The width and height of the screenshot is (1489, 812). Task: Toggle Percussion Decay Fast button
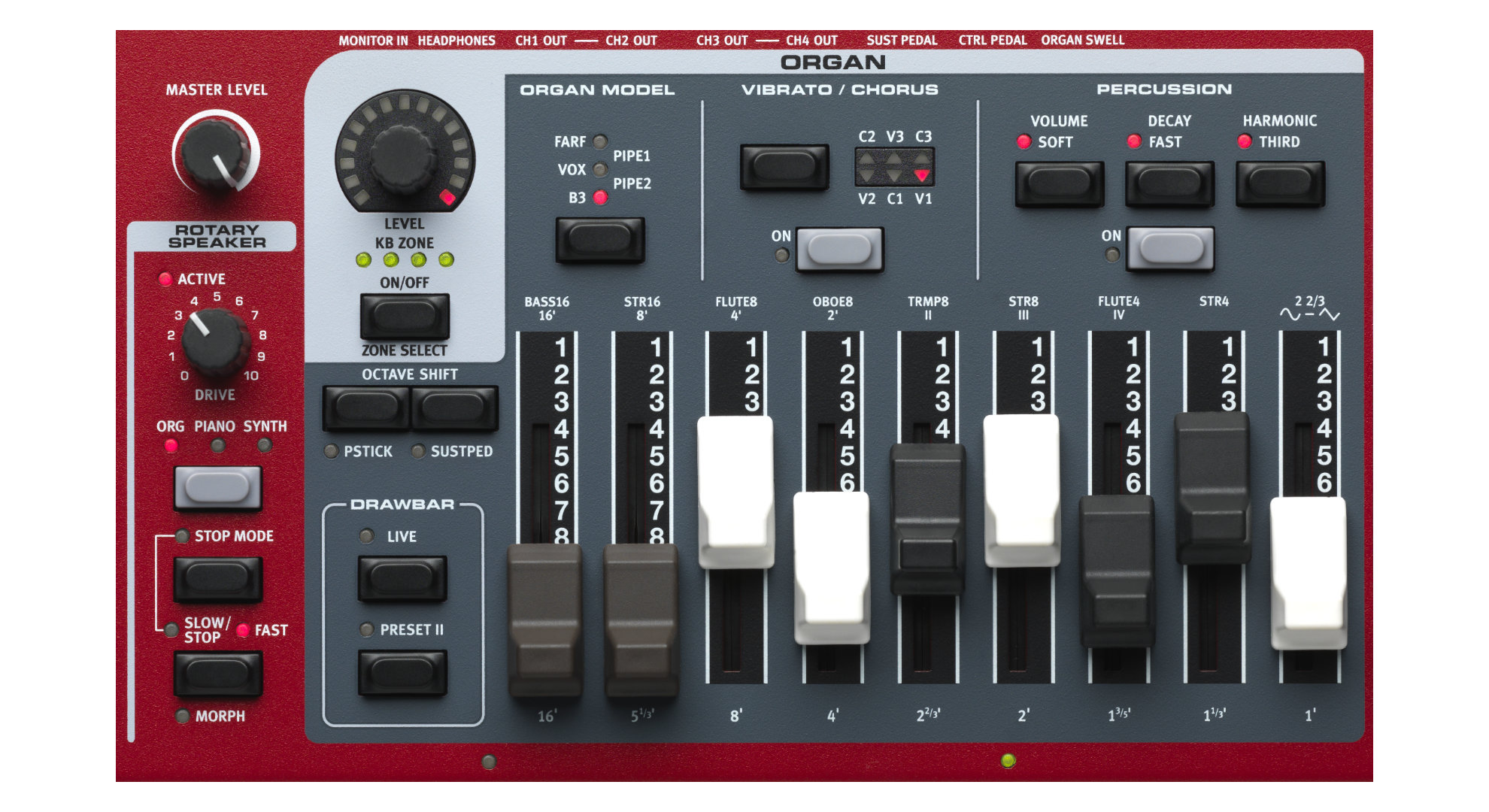pos(1169,183)
